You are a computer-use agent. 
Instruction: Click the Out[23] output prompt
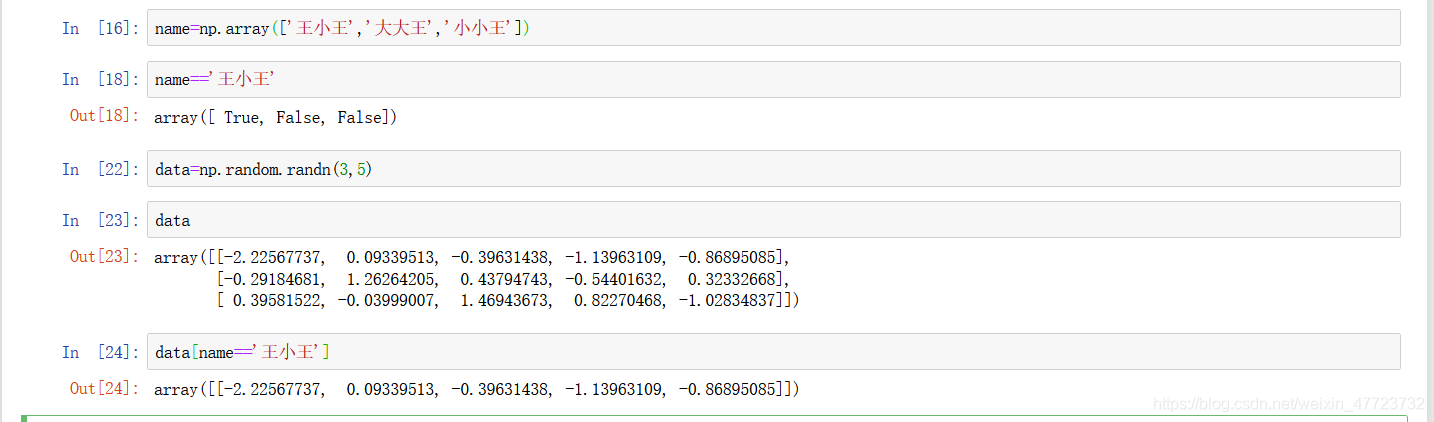(104, 257)
